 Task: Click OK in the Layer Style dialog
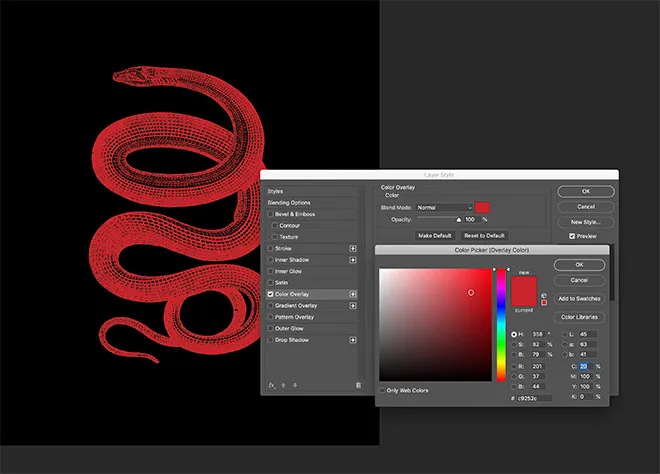586,191
